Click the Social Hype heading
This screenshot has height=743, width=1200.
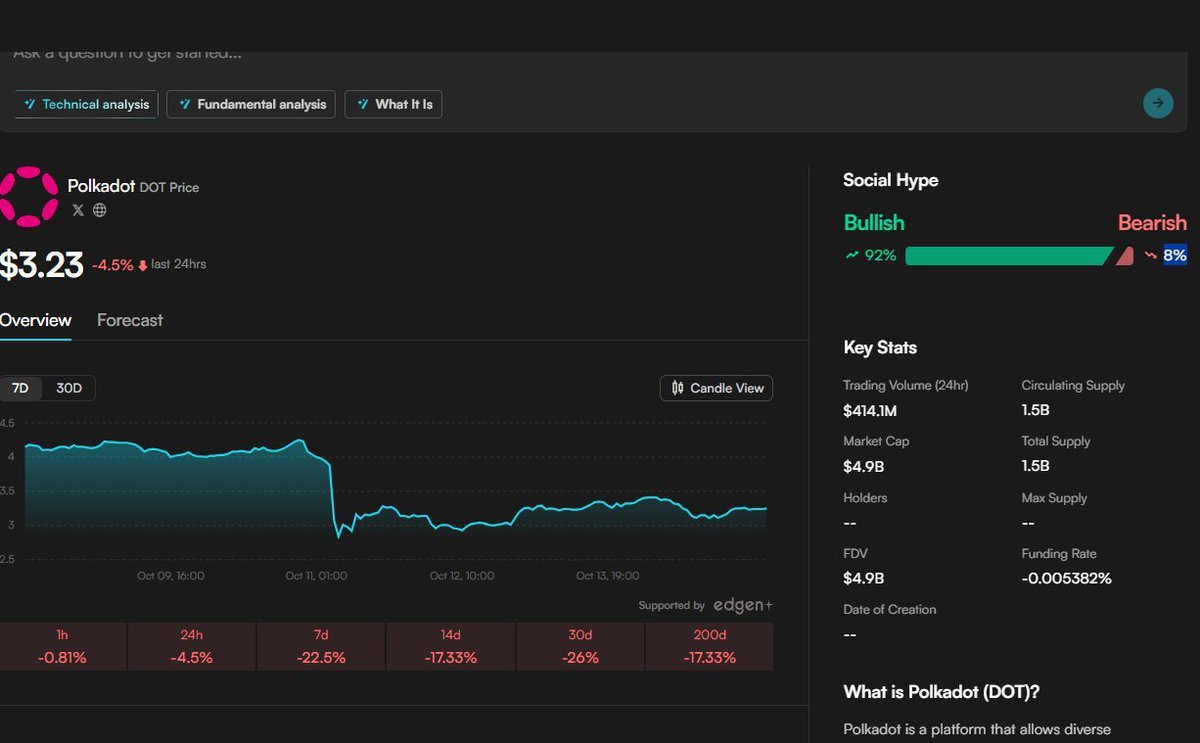click(891, 181)
